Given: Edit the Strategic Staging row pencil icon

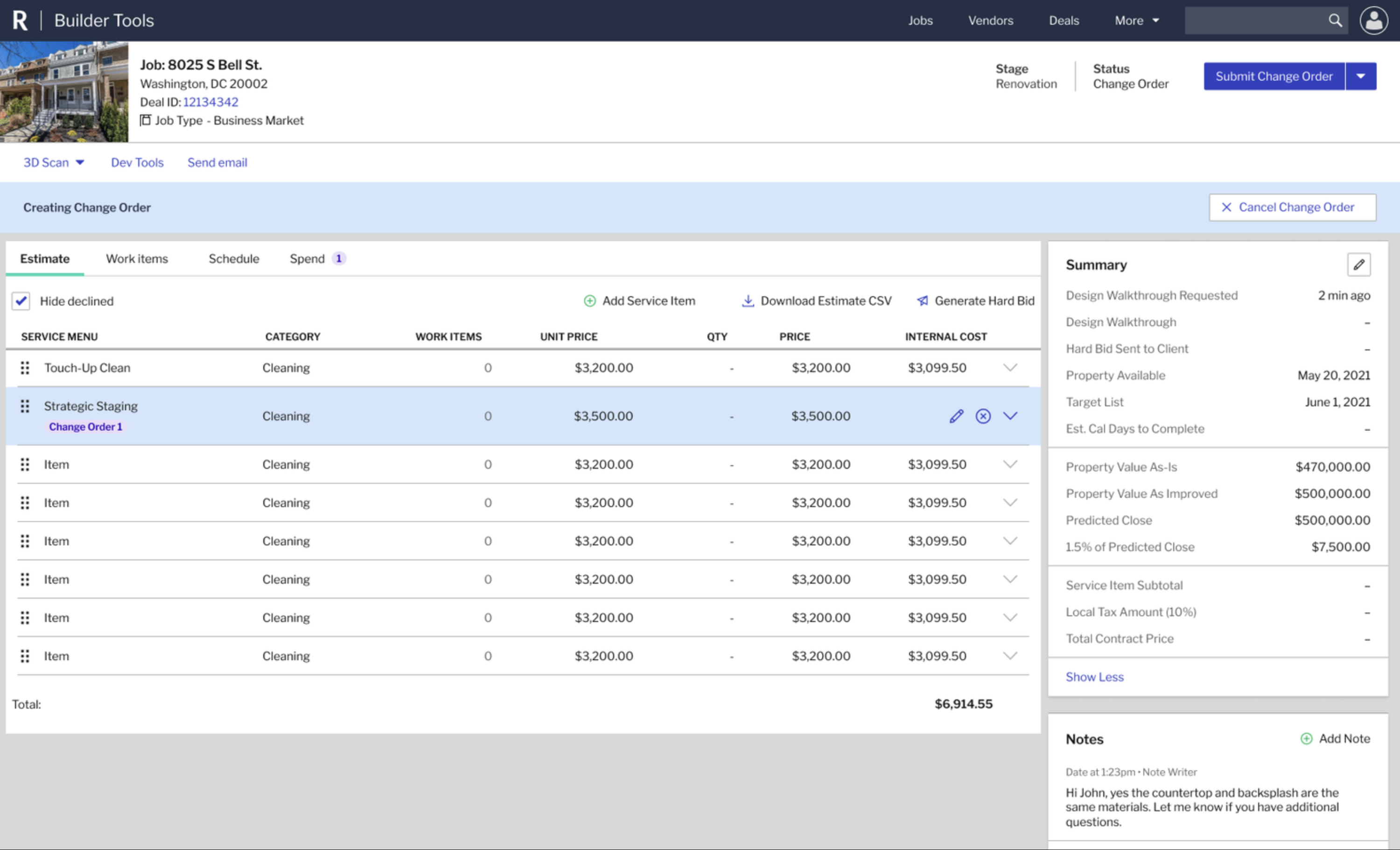Looking at the screenshot, I should click(956, 416).
